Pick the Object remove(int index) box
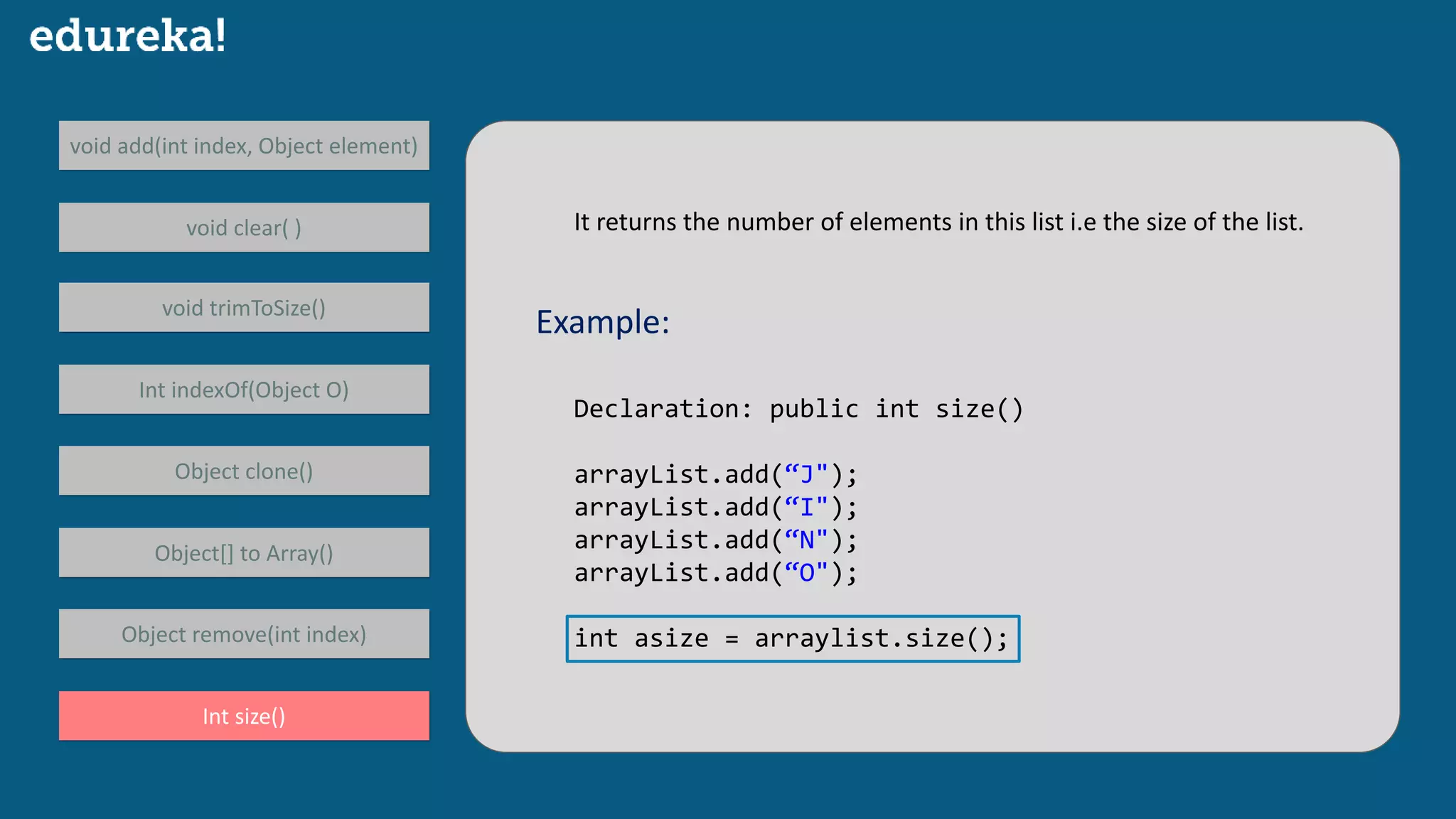 click(244, 634)
